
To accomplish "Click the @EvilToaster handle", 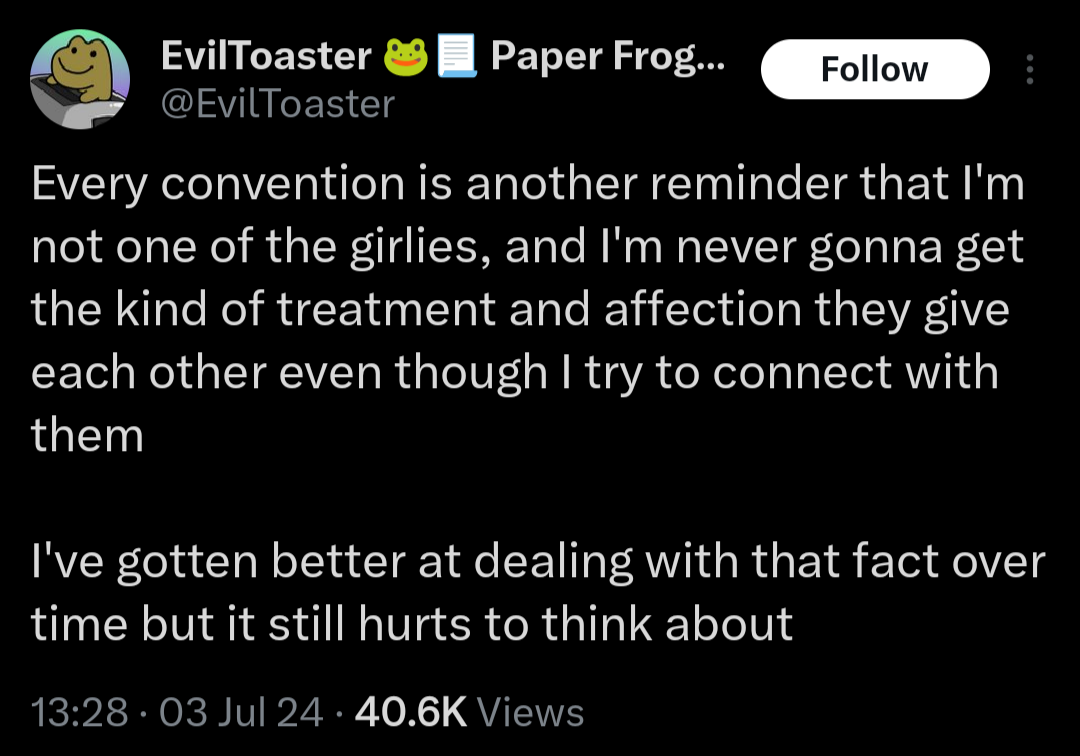I will tap(278, 105).
